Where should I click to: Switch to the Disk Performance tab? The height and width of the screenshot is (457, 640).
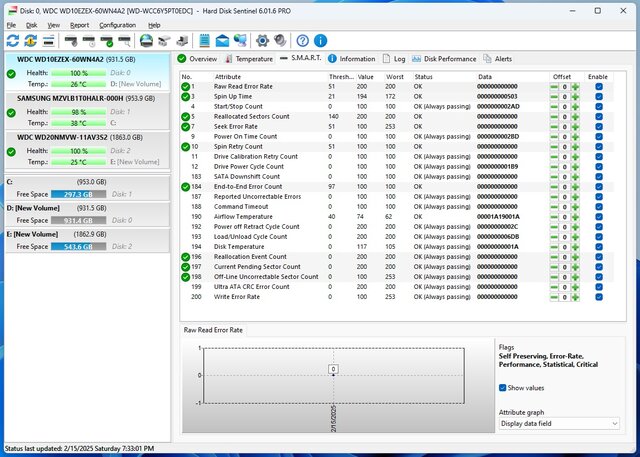pyautogui.click(x=444, y=59)
